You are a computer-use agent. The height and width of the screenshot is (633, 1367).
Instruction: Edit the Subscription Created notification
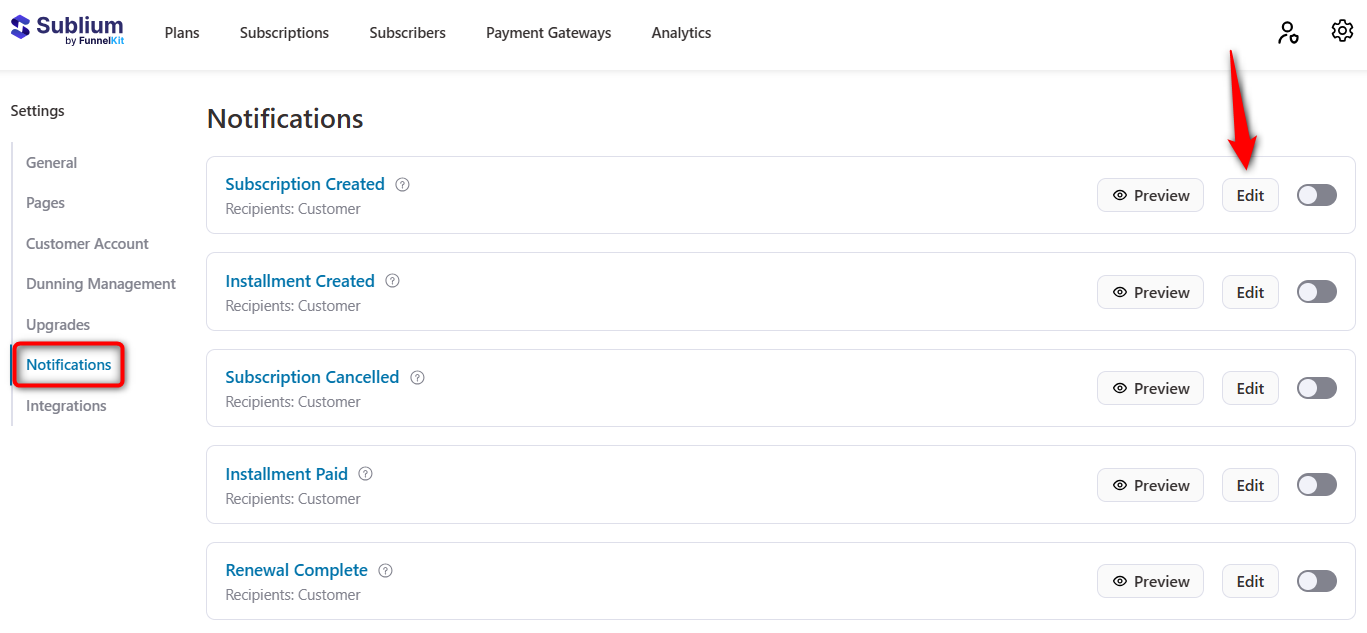click(x=1250, y=194)
